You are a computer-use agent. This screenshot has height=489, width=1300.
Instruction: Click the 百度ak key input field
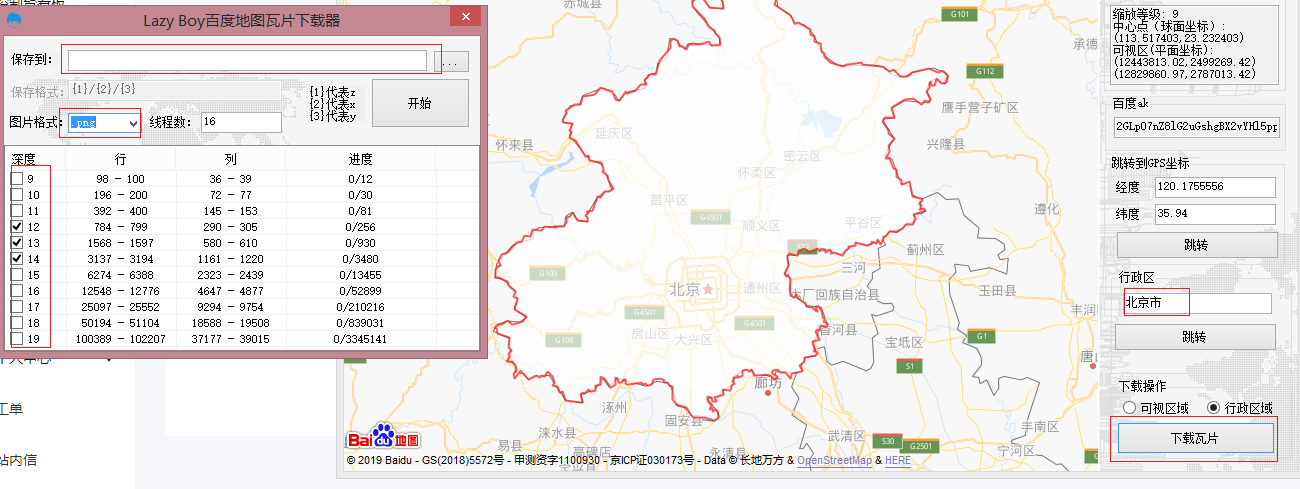coord(1197,126)
